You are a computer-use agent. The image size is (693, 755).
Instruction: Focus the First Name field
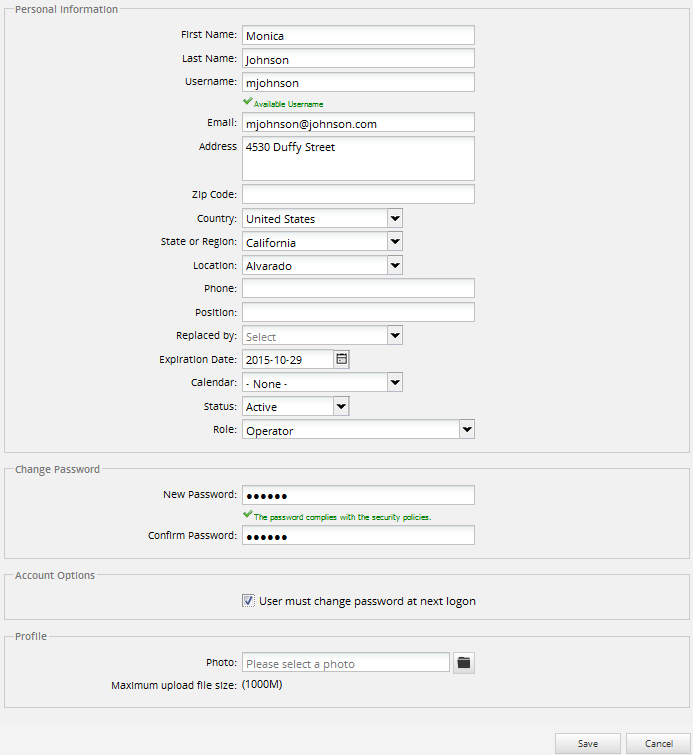tap(358, 36)
